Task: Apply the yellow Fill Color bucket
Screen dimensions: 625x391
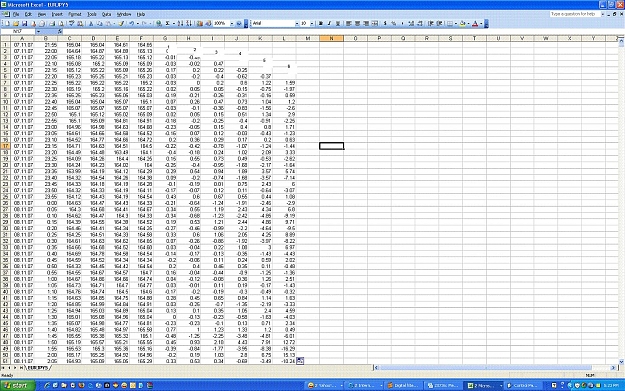Action: point(463,24)
